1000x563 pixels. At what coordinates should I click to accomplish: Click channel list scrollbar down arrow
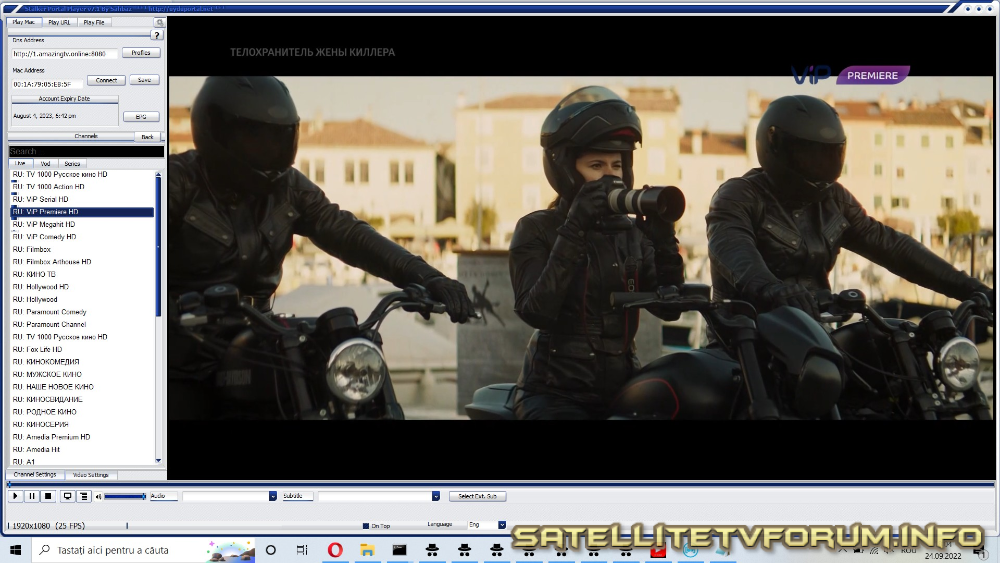(x=158, y=461)
